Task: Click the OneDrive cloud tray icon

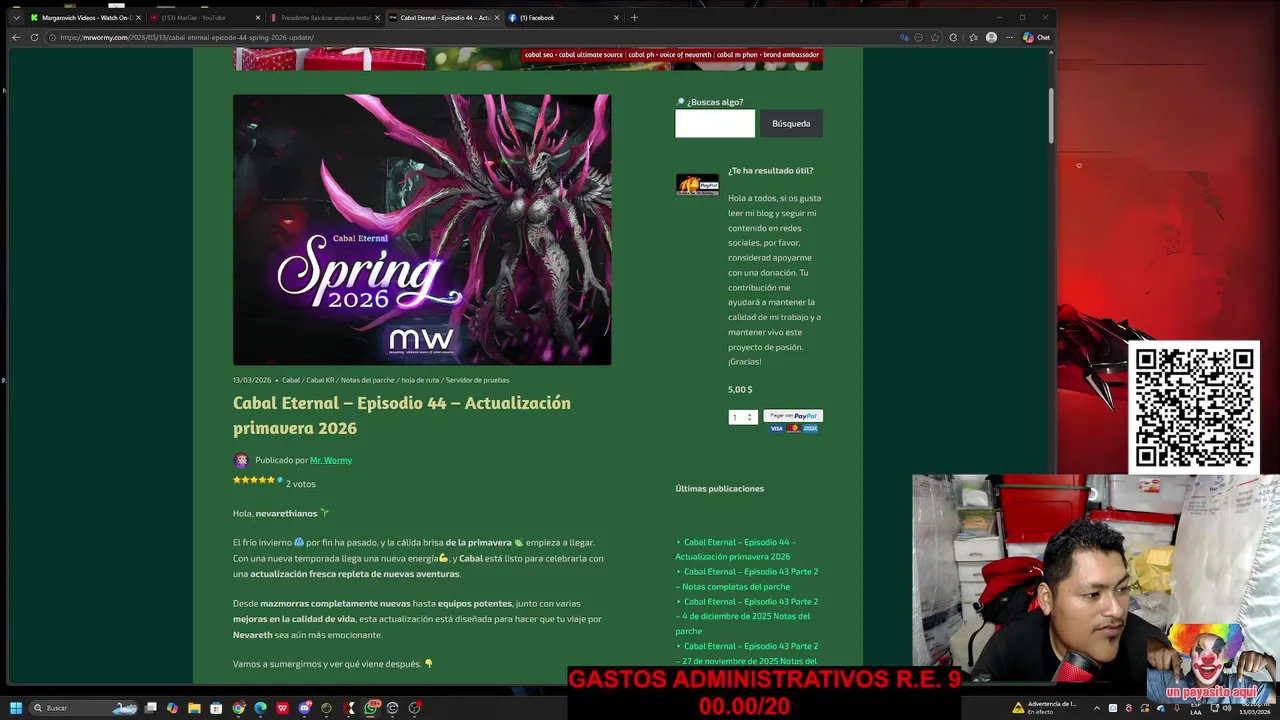Action: click(1161, 708)
